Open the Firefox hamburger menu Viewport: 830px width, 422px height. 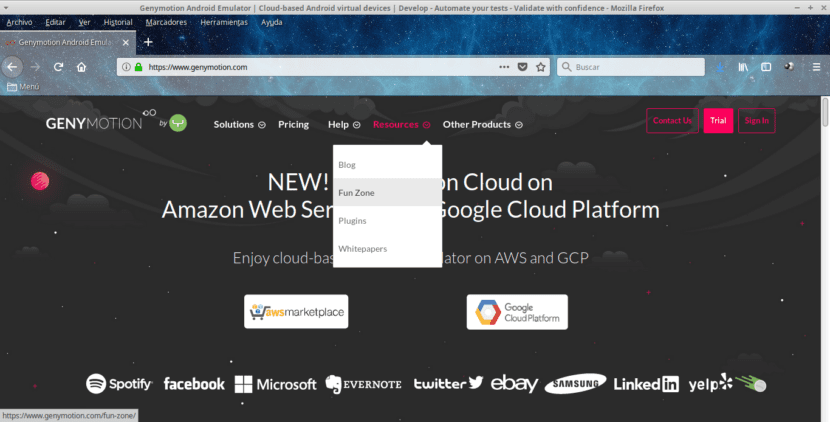[x=815, y=67]
